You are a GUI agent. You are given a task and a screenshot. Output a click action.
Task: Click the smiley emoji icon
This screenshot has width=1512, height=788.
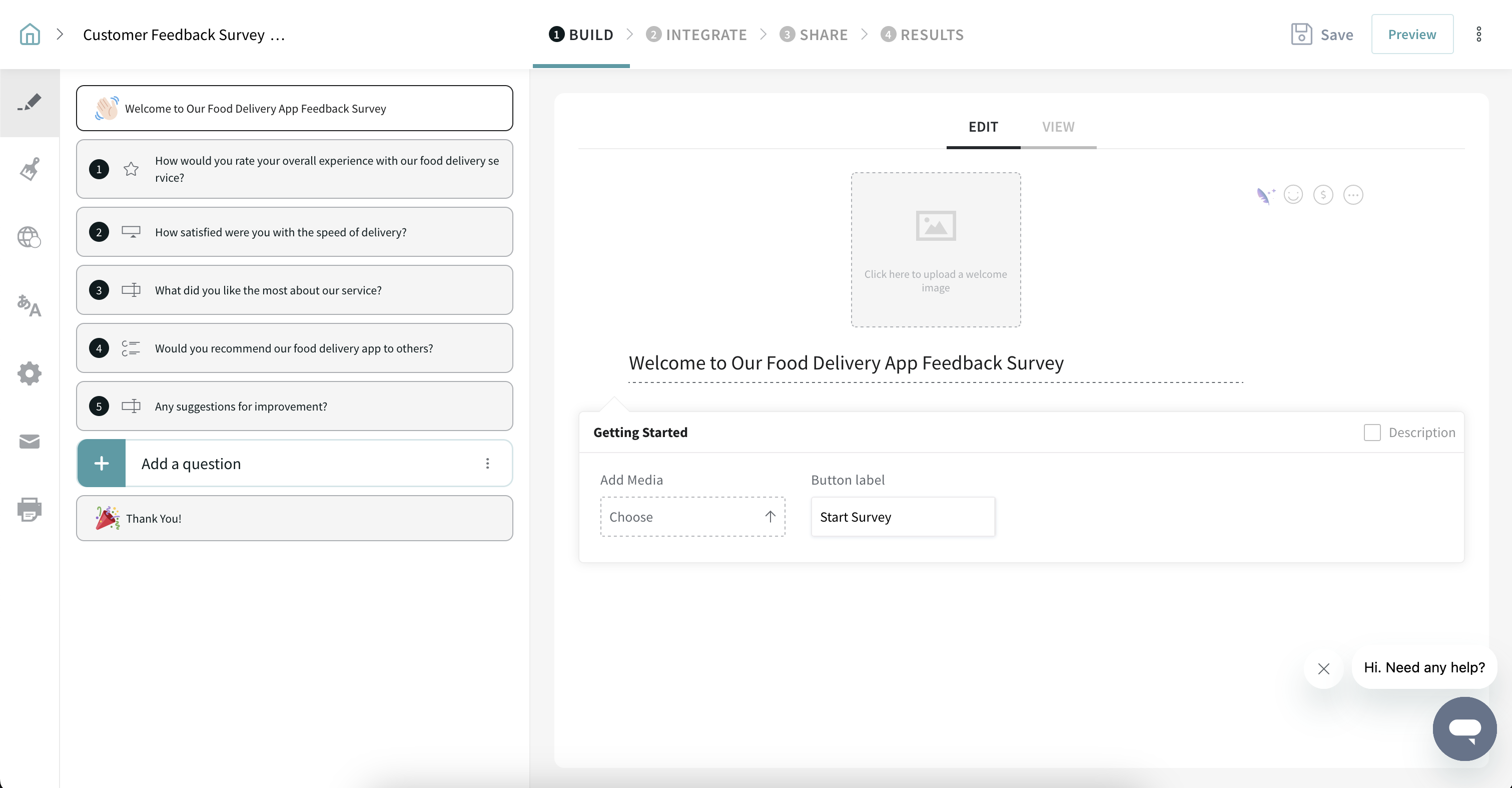coord(1293,195)
